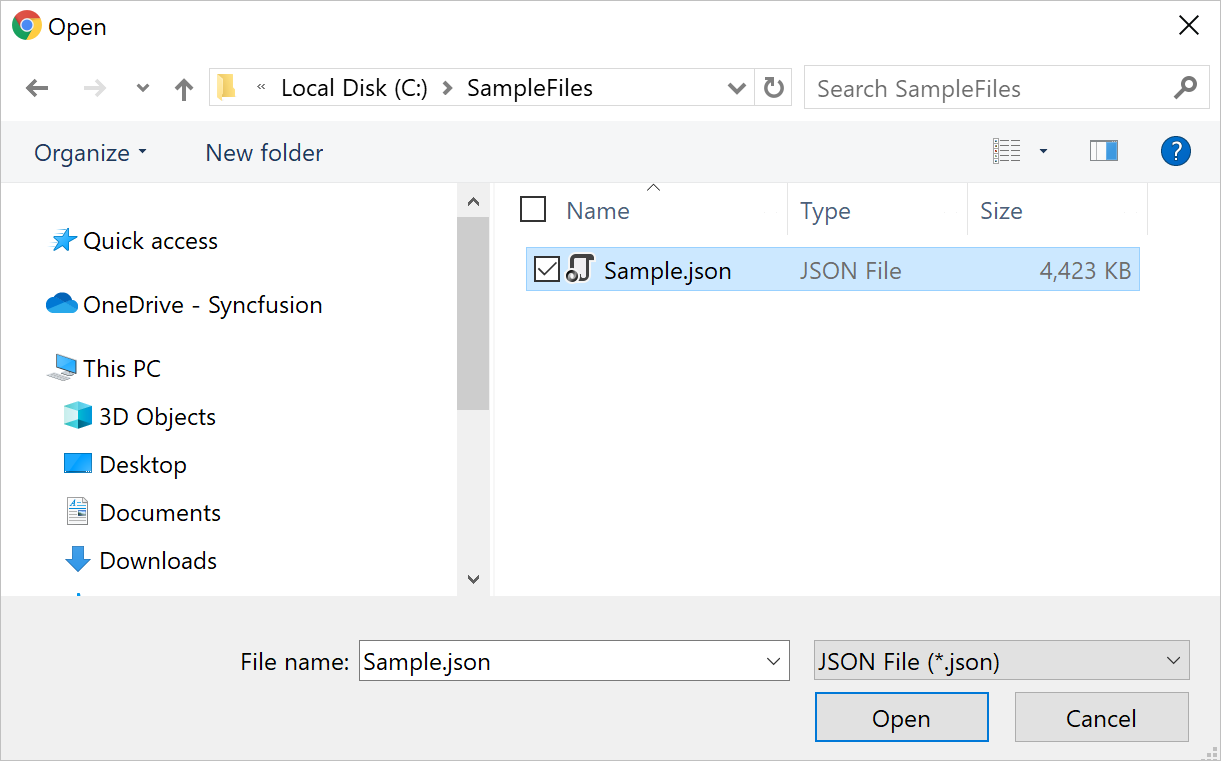Click the folder icon in address bar
The image size is (1221, 761).
tap(227, 88)
